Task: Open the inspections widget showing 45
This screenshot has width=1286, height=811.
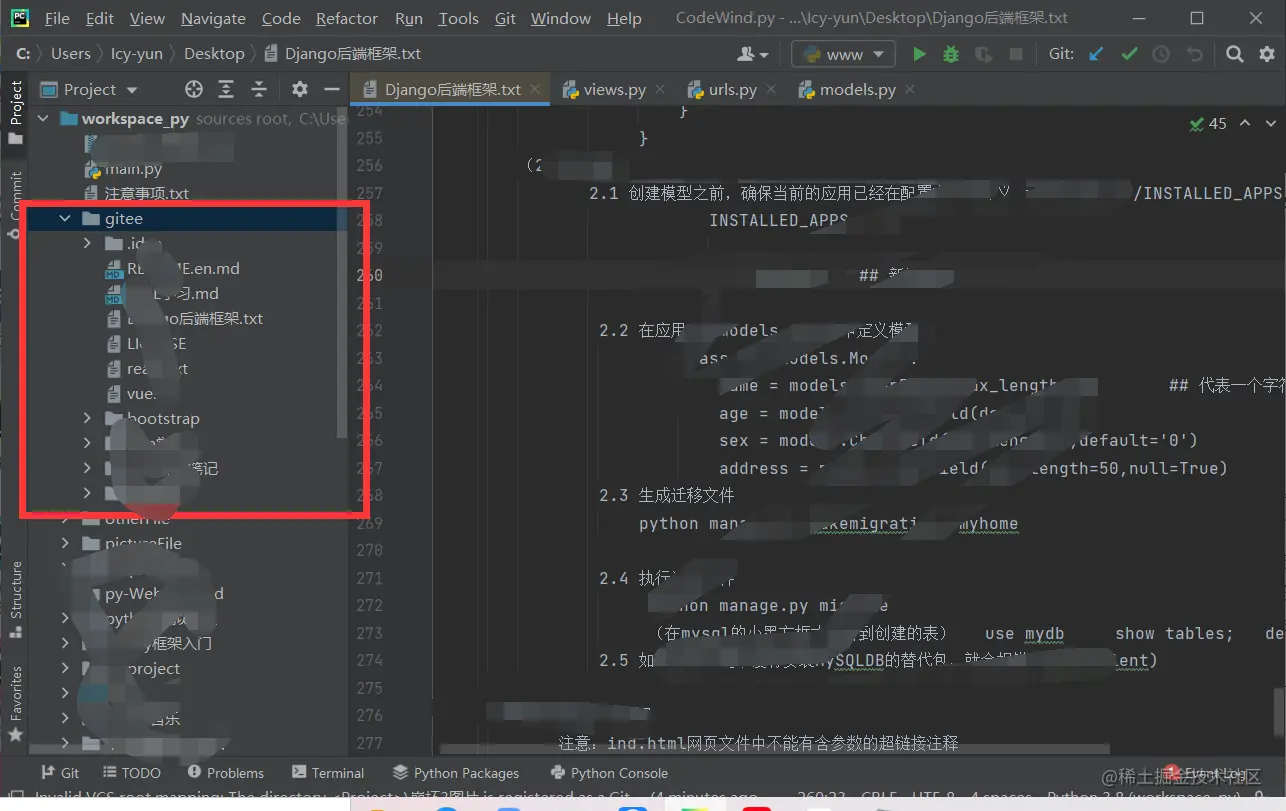Action: pos(1208,123)
